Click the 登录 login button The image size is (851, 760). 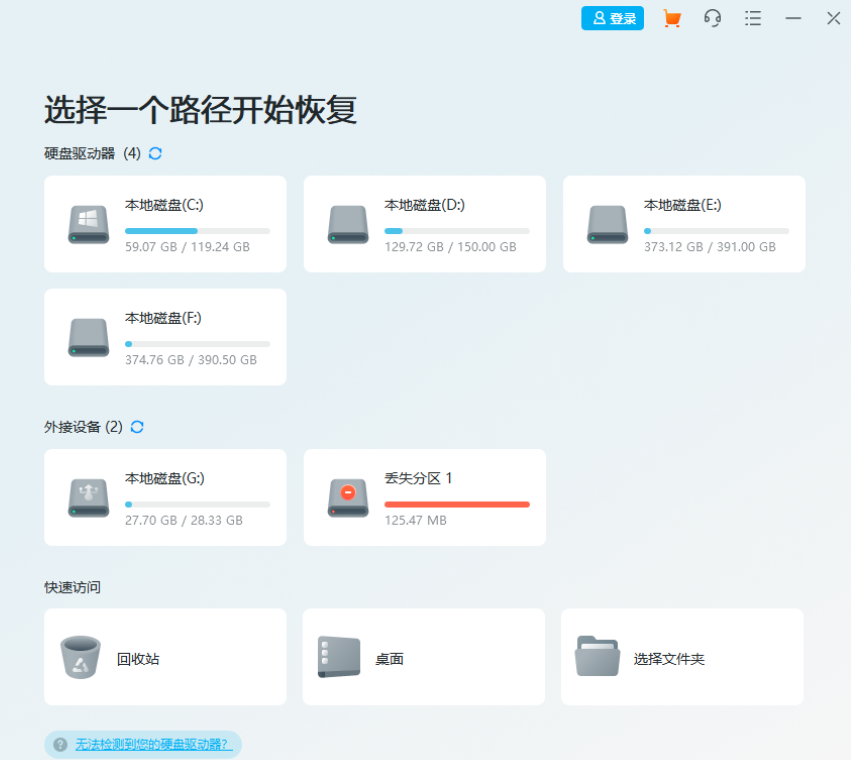click(612, 18)
